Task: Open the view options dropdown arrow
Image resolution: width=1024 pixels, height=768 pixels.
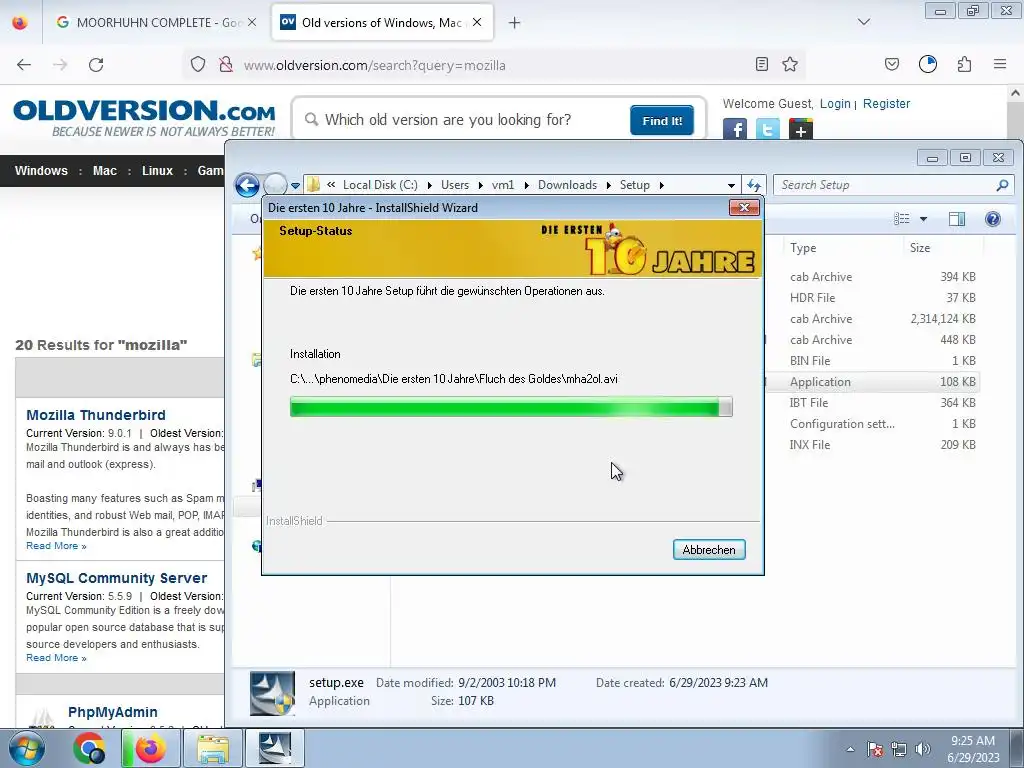Action: pos(923,219)
